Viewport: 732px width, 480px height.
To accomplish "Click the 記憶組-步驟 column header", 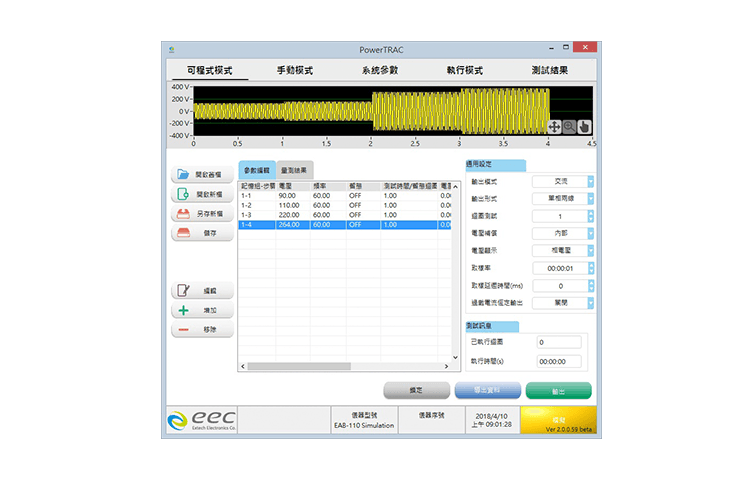I will [x=257, y=186].
